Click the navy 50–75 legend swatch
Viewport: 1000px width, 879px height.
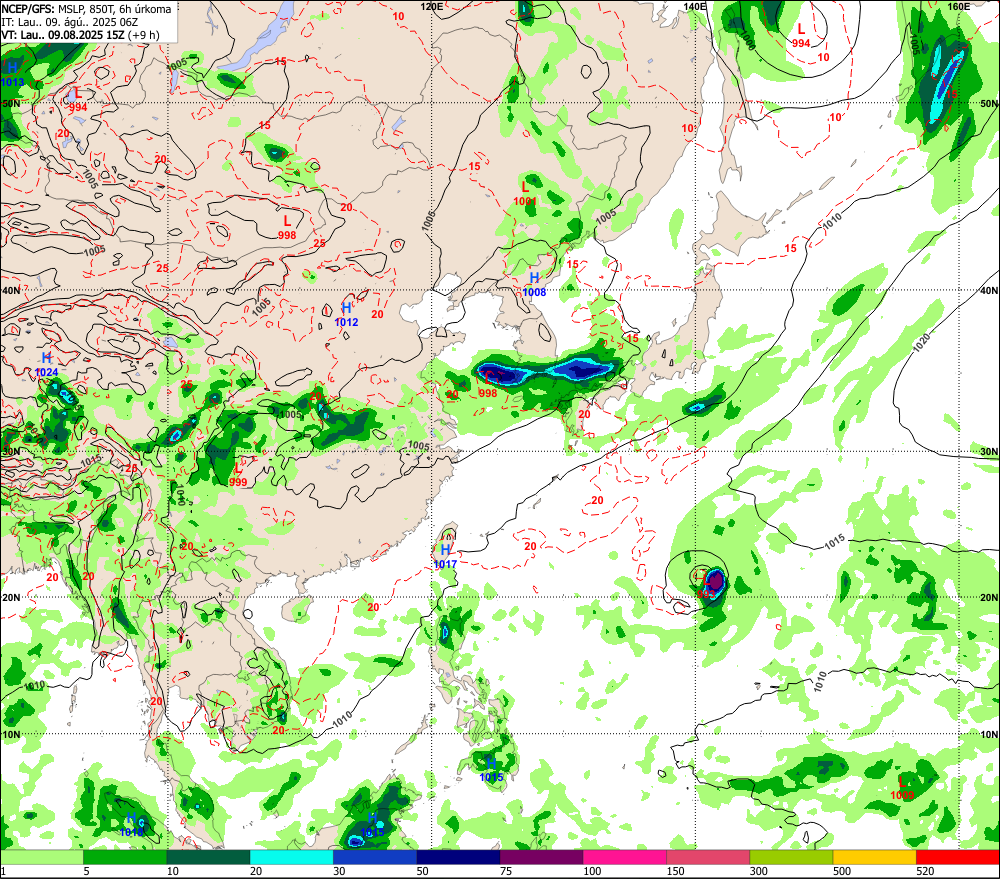(458, 857)
